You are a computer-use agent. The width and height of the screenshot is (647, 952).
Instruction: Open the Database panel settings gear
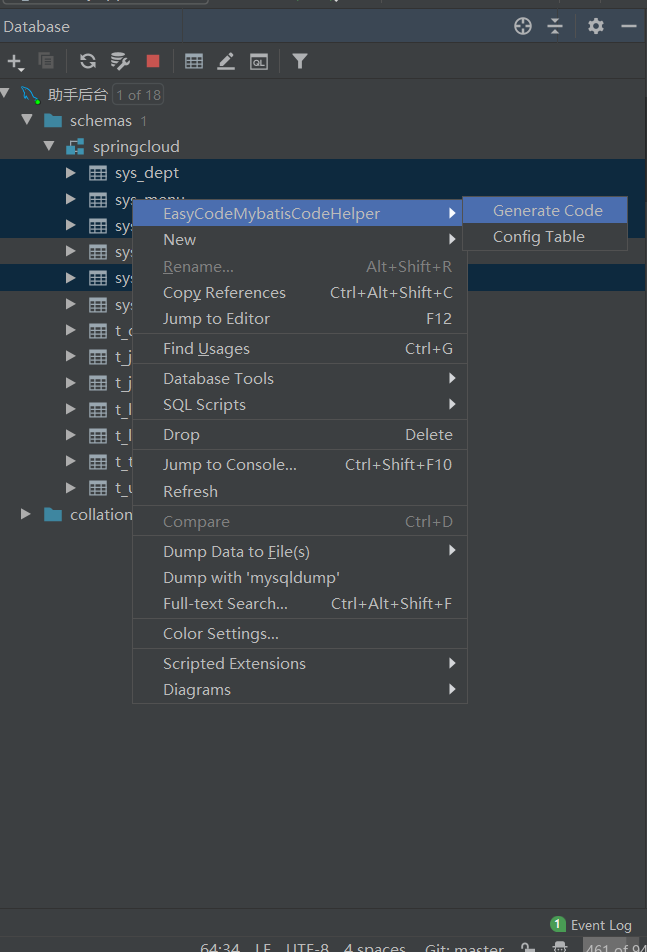coord(595,26)
